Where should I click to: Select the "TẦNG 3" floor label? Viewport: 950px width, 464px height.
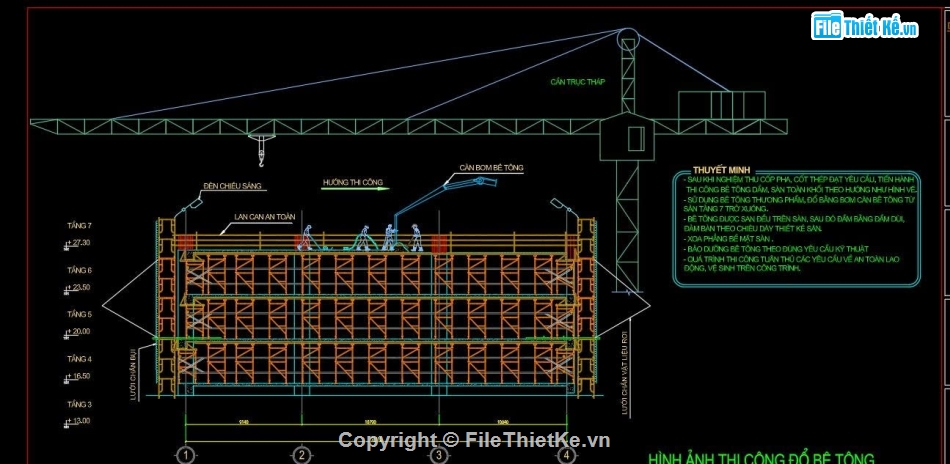pos(79,404)
